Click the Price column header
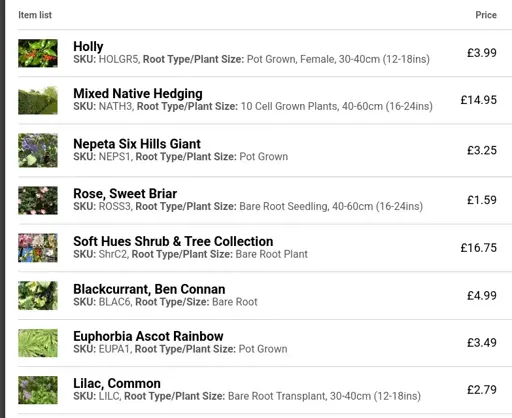This screenshot has height=418, width=512. pyautogui.click(x=486, y=15)
